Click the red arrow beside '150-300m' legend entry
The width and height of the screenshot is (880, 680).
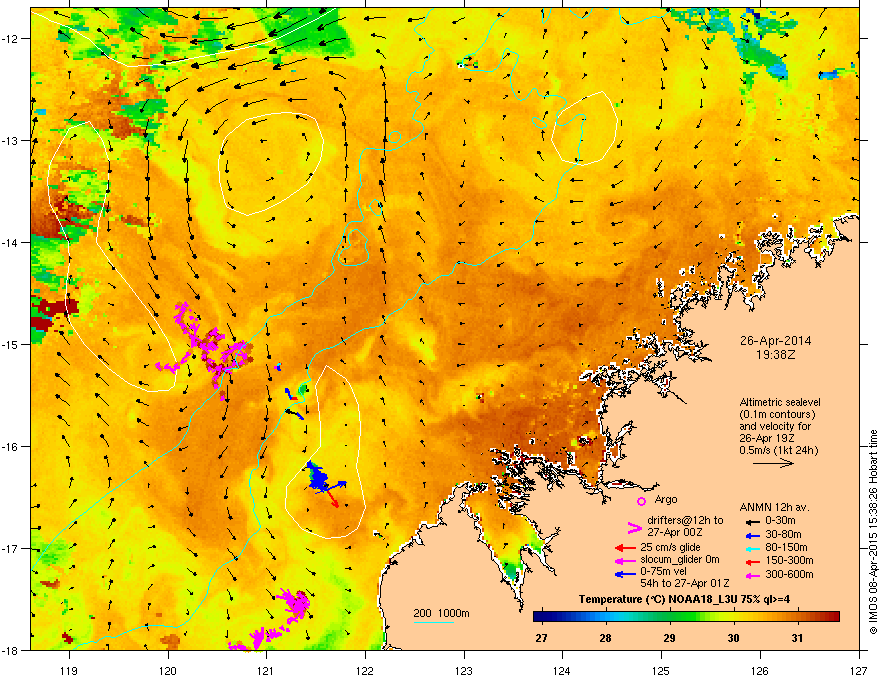[x=751, y=562]
